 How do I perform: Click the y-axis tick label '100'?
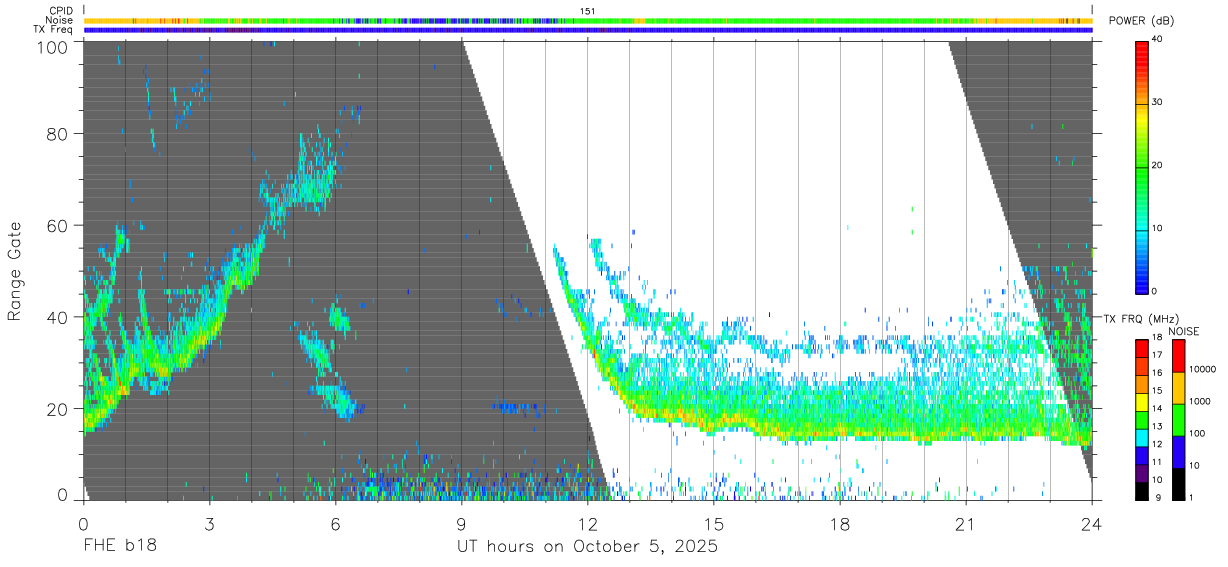tap(54, 47)
